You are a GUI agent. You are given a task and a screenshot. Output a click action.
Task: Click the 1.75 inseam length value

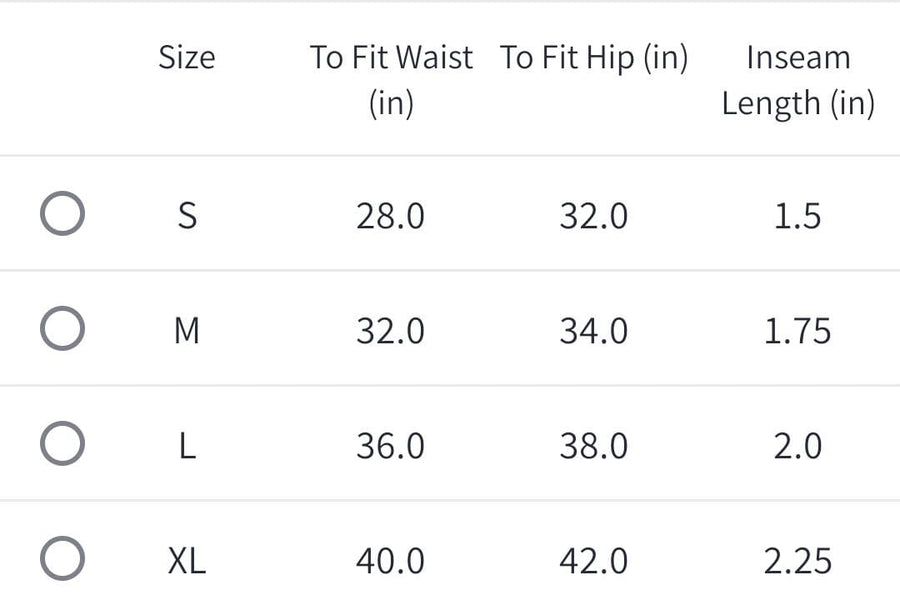798,331
